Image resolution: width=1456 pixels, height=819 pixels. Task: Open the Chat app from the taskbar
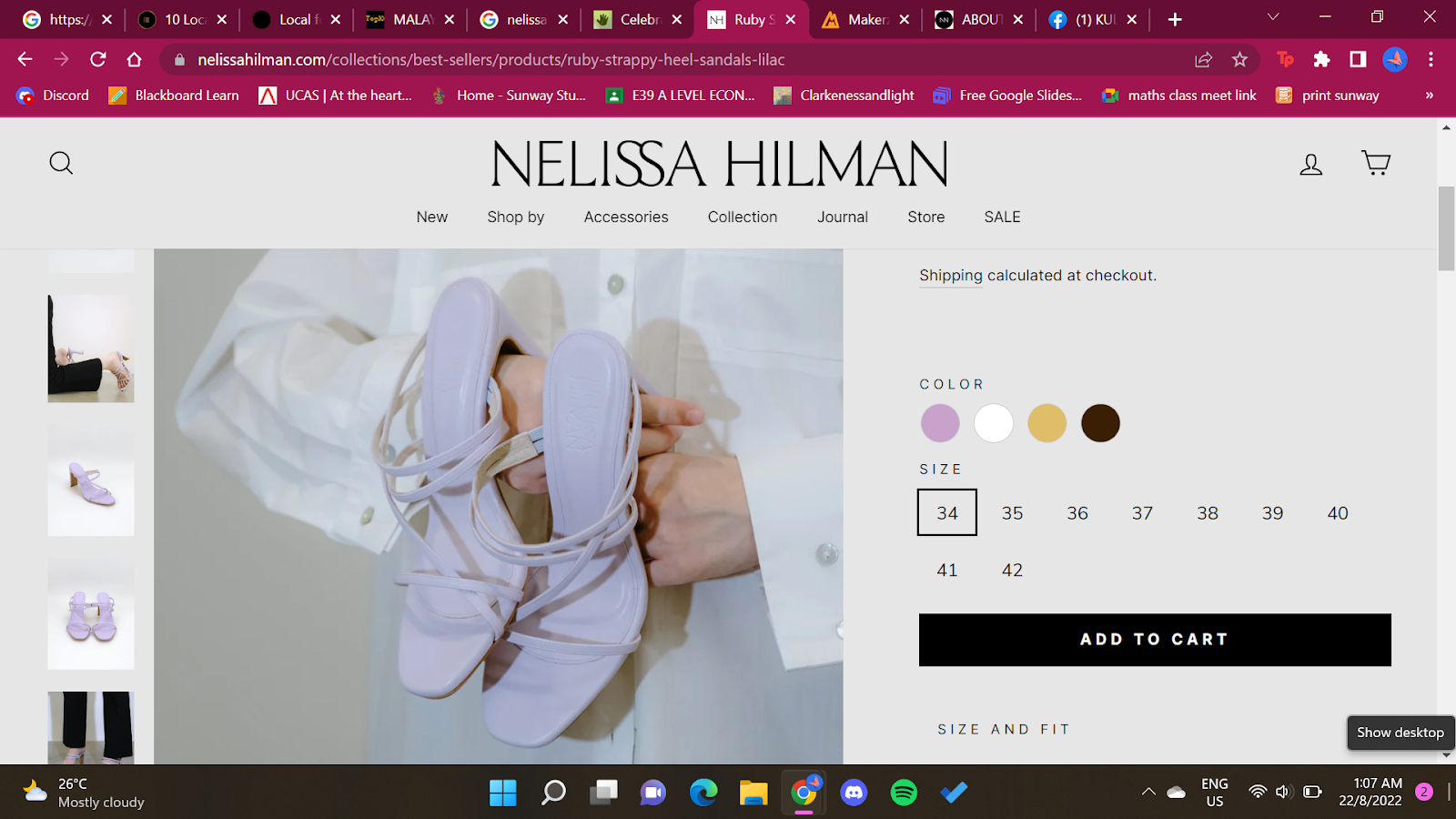point(653,793)
